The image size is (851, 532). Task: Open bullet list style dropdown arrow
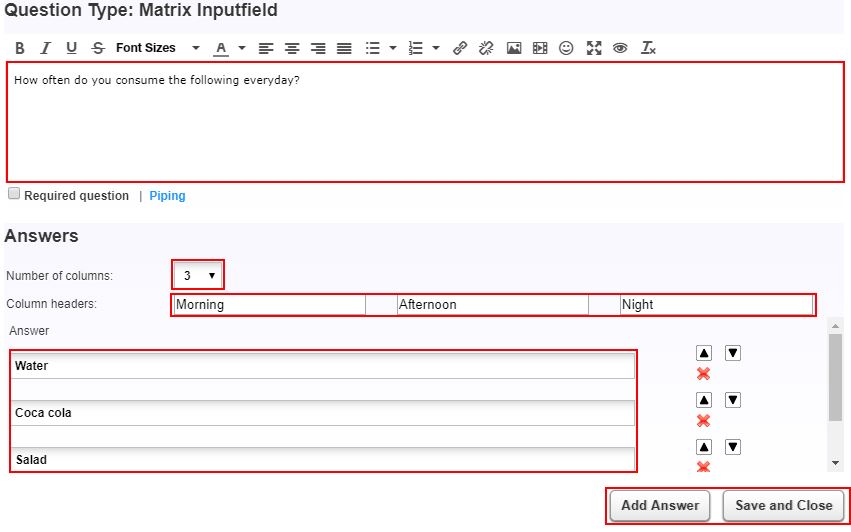[393, 48]
